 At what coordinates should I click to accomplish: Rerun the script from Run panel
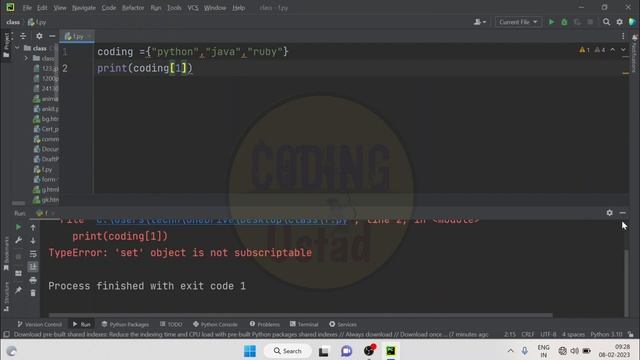(18, 227)
